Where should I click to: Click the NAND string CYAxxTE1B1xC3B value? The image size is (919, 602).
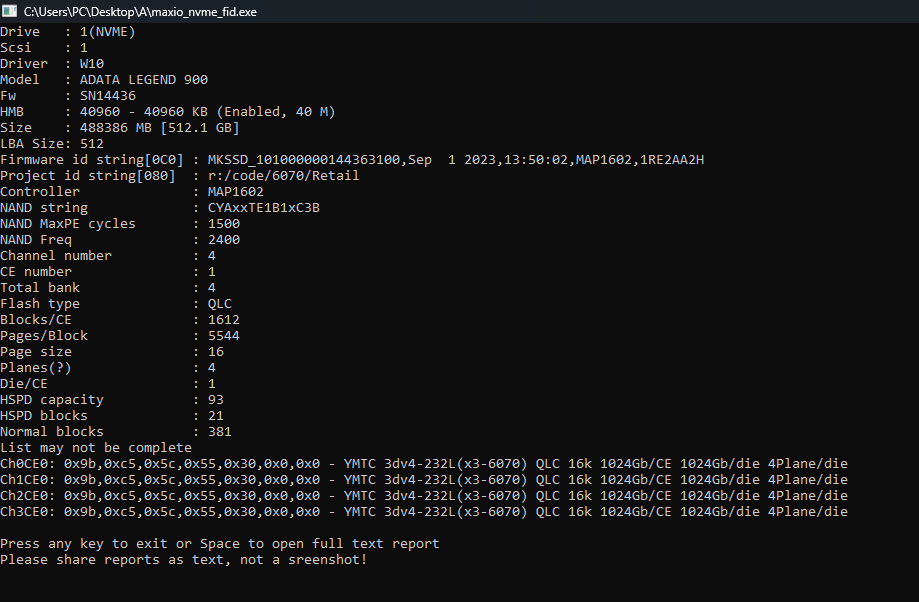(x=263, y=208)
